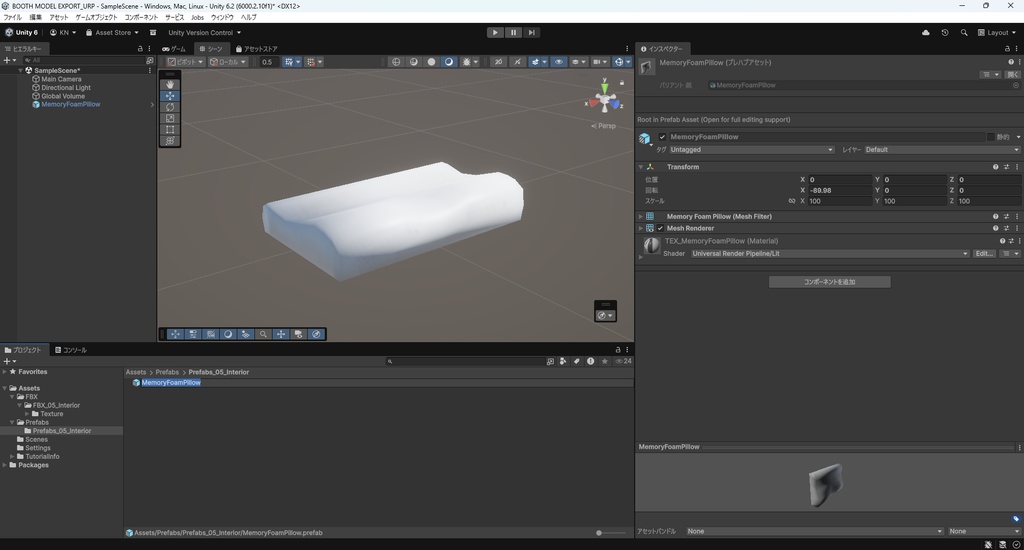Select wireframe draw mode globe icon

(396, 62)
